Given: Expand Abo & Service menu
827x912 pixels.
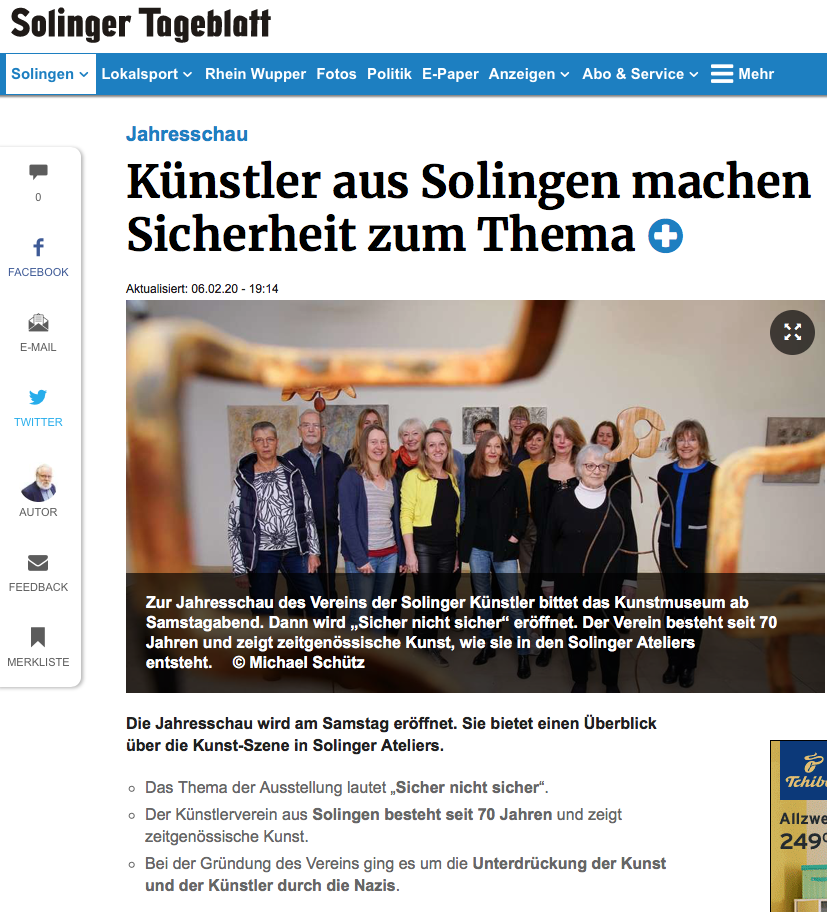Looking at the screenshot, I should point(640,74).
